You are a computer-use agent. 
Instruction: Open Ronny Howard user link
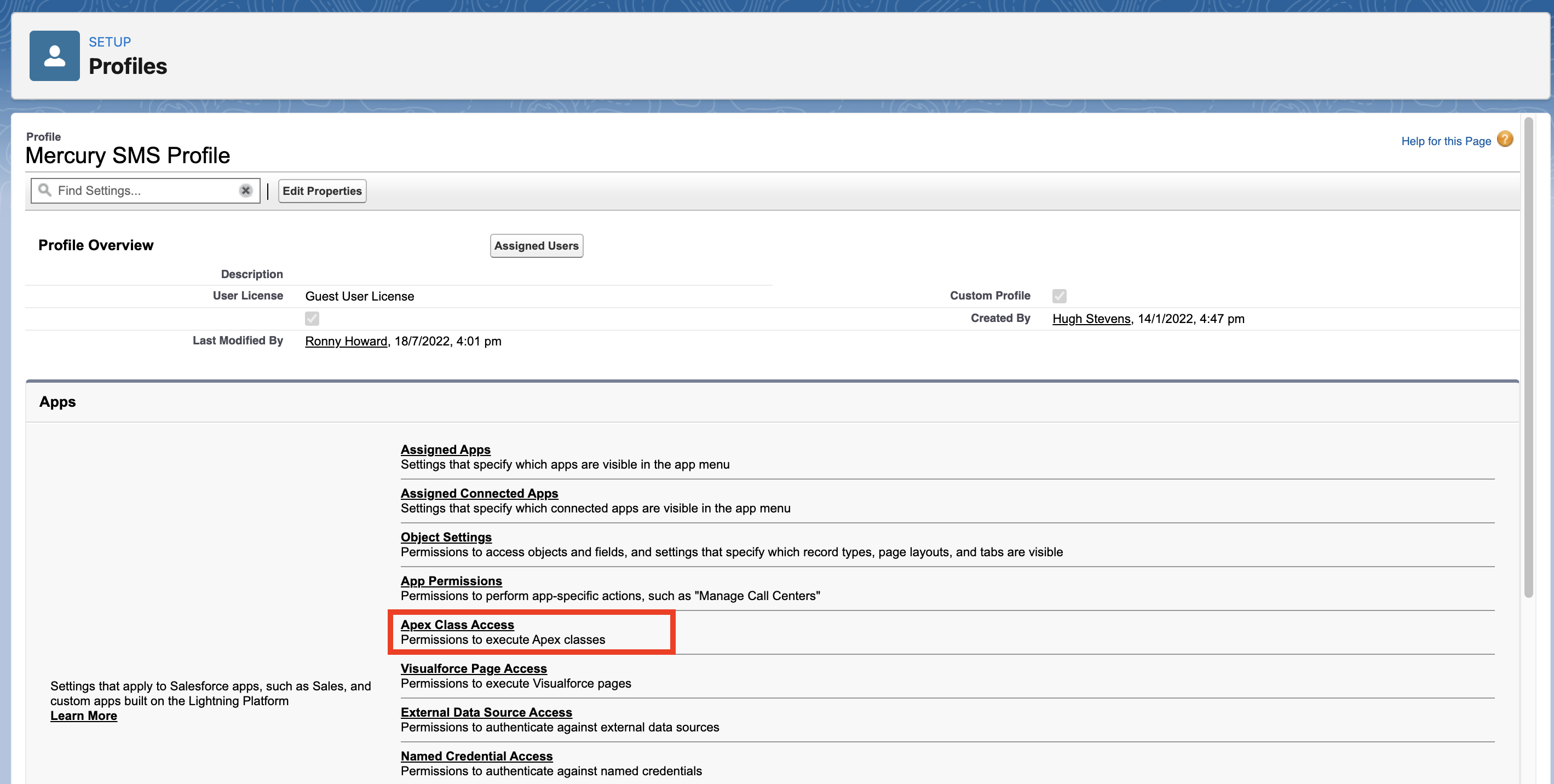tap(346, 341)
